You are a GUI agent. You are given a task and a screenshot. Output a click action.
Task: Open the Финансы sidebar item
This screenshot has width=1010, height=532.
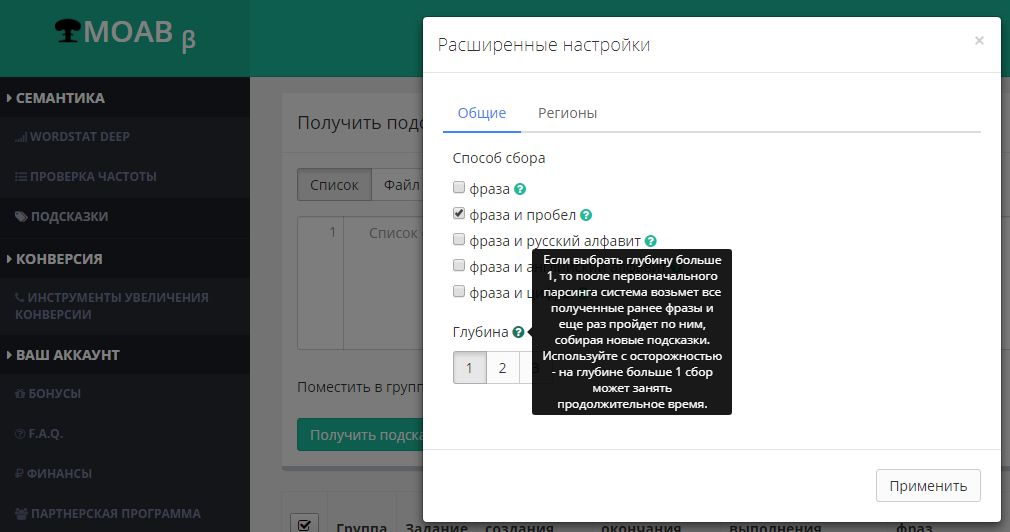[x=60, y=474]
